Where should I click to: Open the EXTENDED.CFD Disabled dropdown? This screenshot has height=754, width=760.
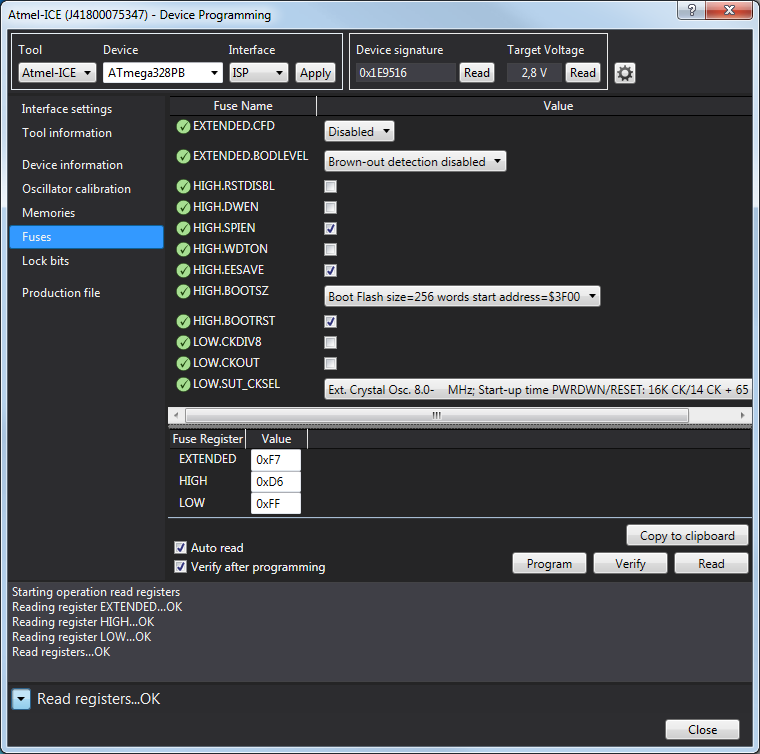[359, 131]
